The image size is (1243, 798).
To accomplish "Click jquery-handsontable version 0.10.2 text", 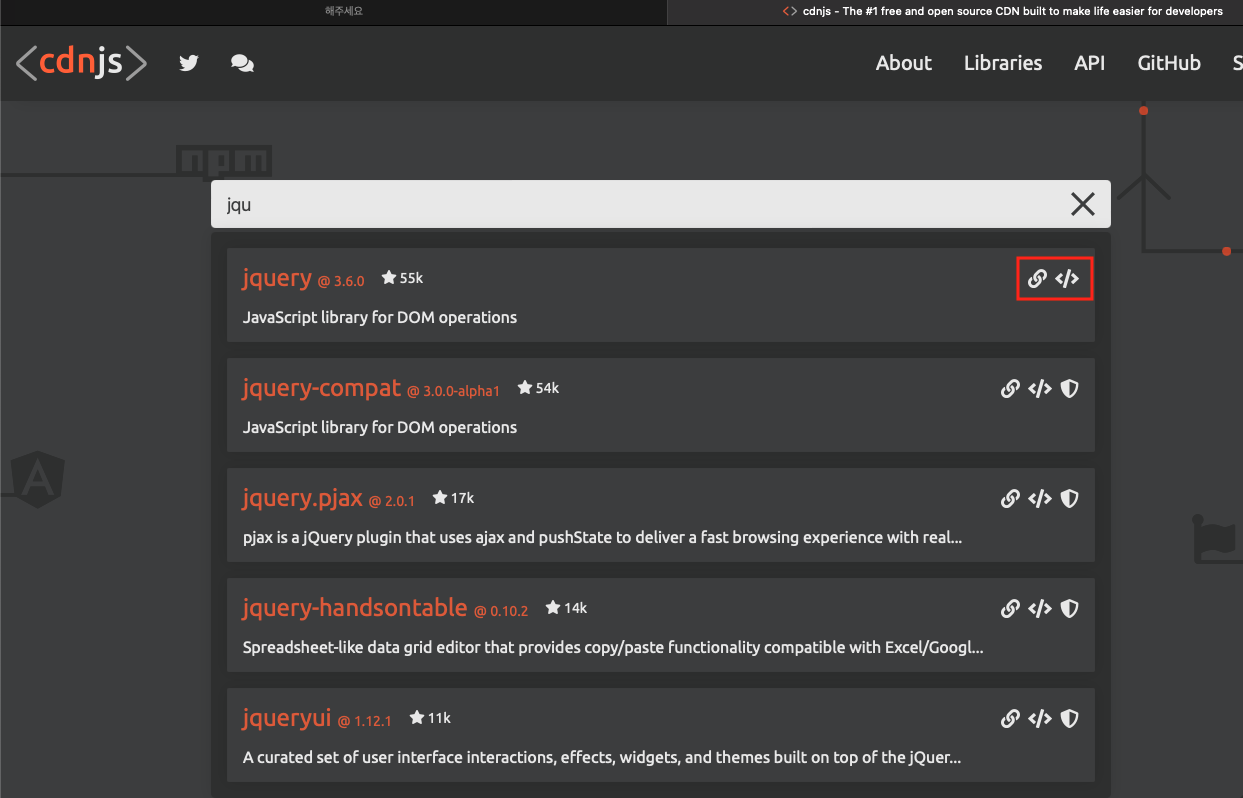I will coord(501,611).
